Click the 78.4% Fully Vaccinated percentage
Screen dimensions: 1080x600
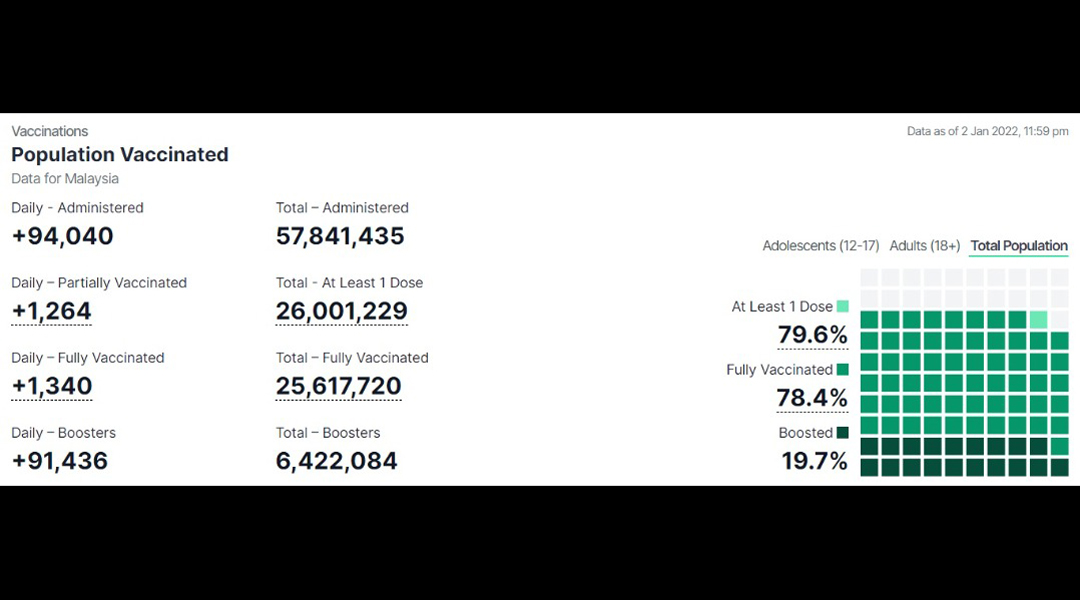[812, 398]
